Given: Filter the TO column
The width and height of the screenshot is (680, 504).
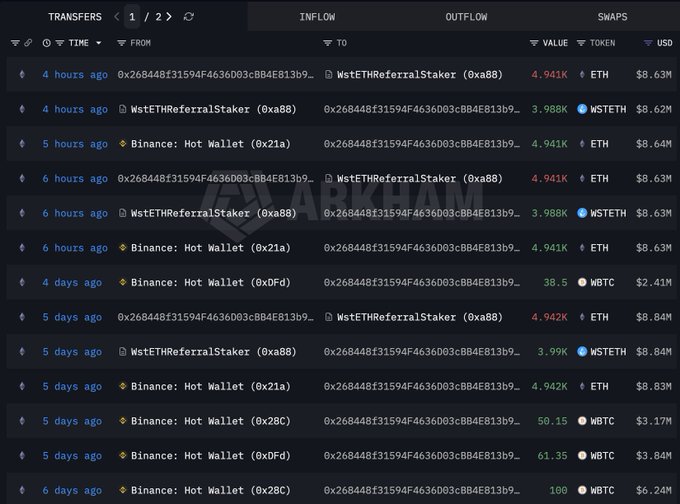Looking at the screenshot, I should pos(327,43).
